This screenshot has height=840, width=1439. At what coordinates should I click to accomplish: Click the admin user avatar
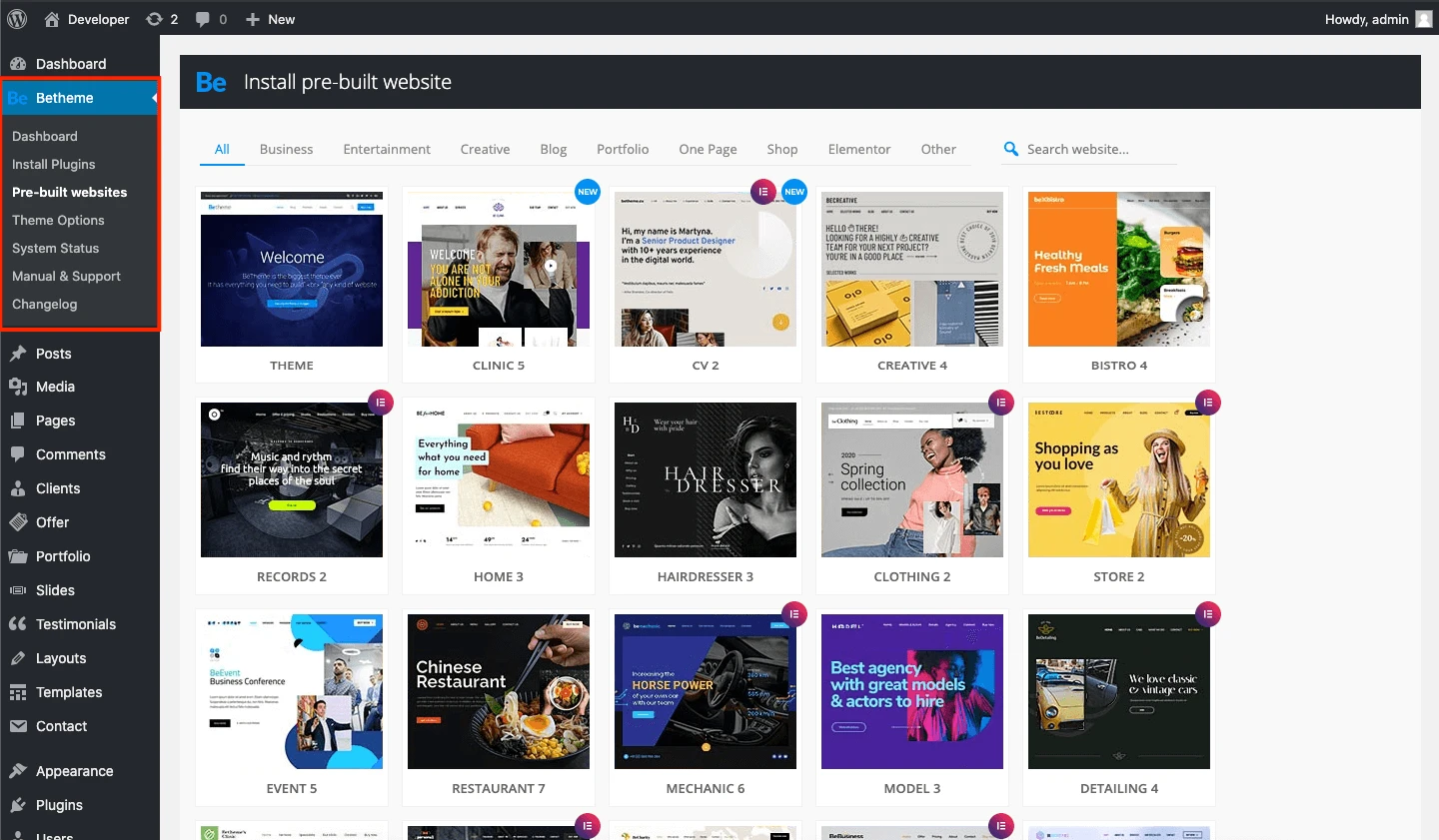coord(1424,19)
